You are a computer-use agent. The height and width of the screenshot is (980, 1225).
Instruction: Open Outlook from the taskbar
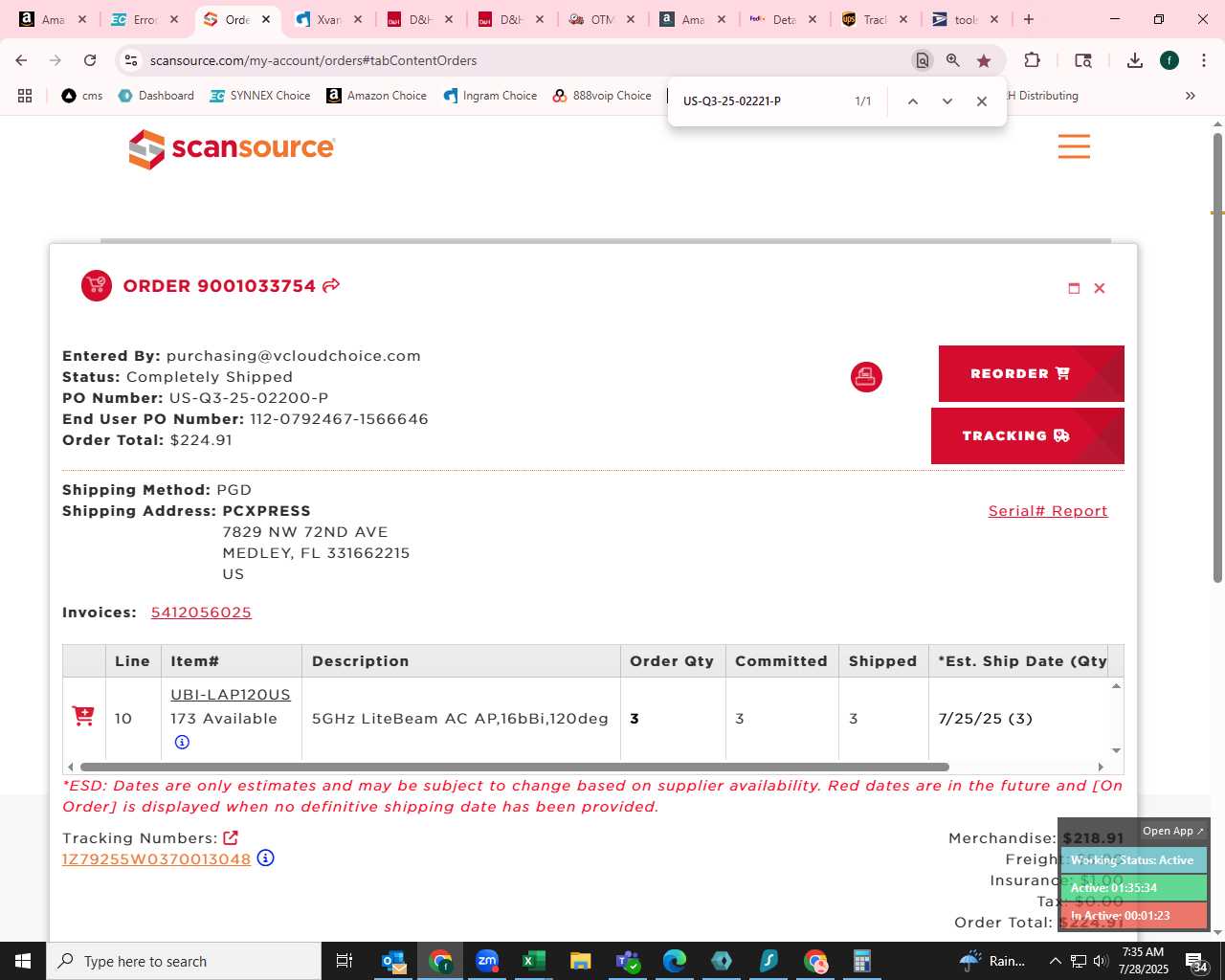click(393, 961)
